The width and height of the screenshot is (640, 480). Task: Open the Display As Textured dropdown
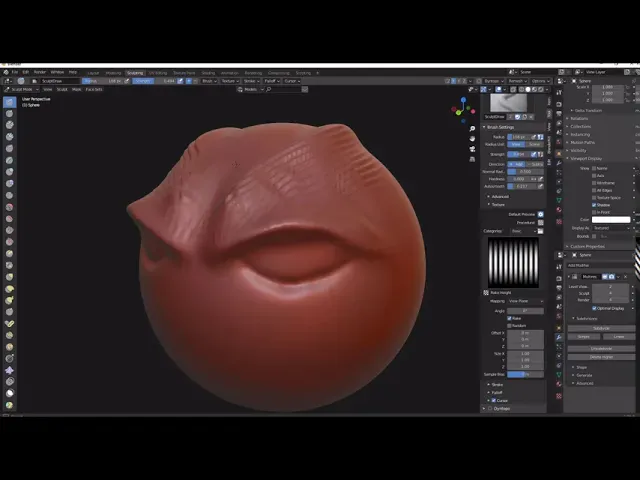coord(611,227)
